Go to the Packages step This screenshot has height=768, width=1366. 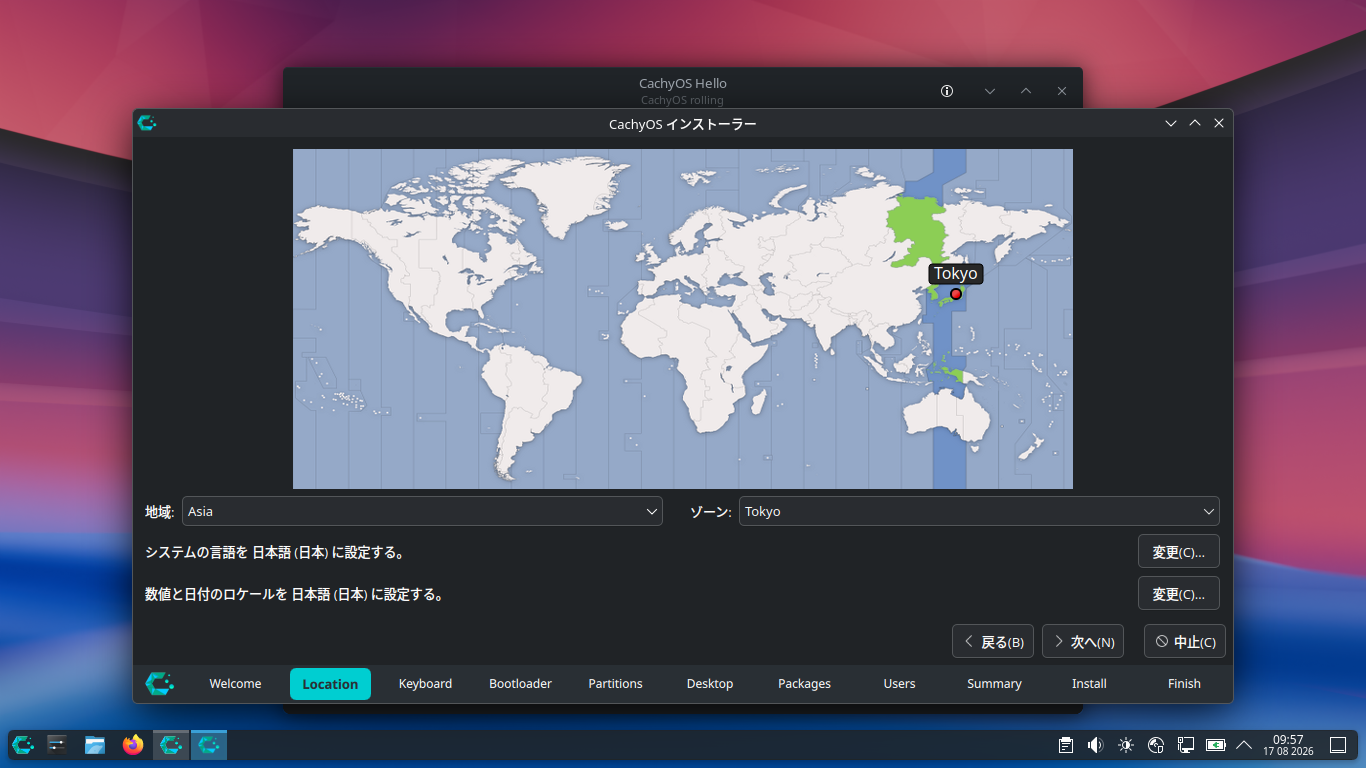(804, 684)
